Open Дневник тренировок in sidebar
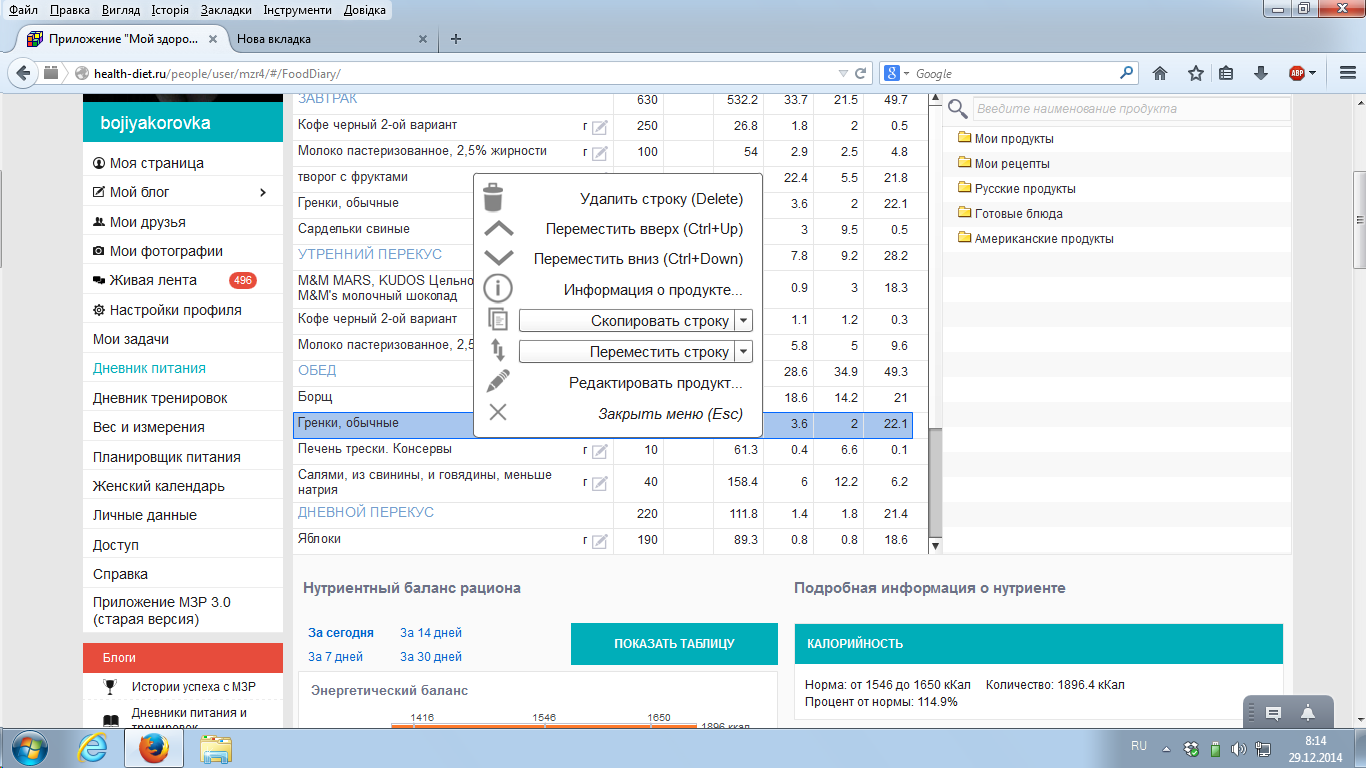1366x768 pixels. click(160, 398)
